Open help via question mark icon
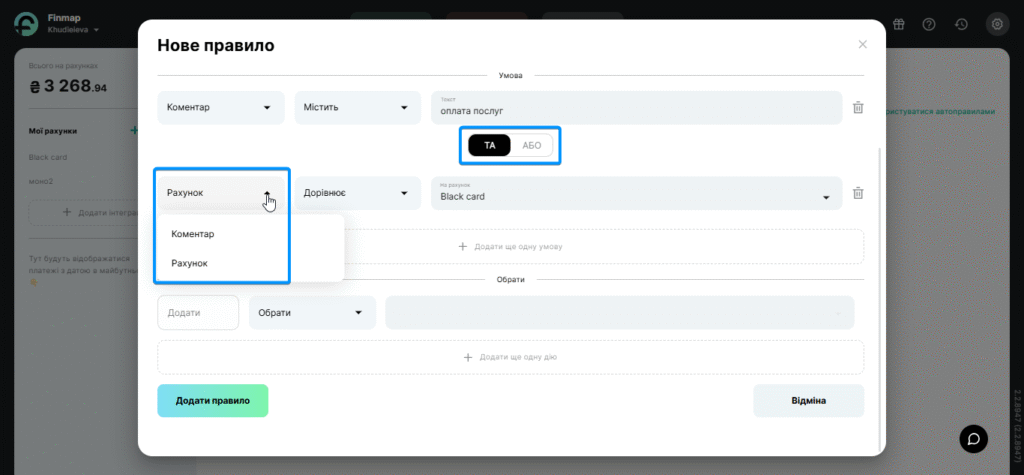Image resolution: width=1024 pixels, height=475 pixels. coord(929,24)
